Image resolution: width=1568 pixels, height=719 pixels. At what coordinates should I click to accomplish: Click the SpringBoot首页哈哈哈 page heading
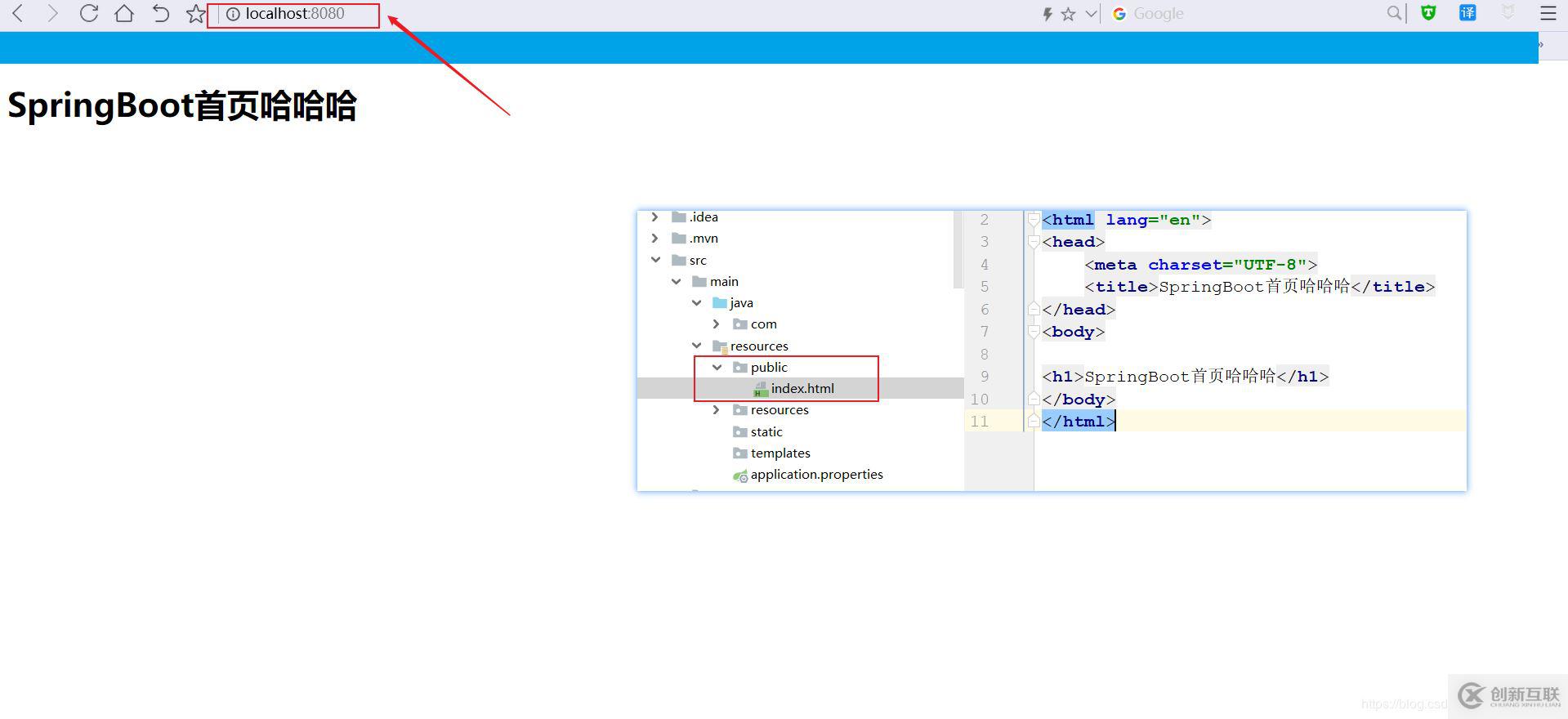pos(182,106)
